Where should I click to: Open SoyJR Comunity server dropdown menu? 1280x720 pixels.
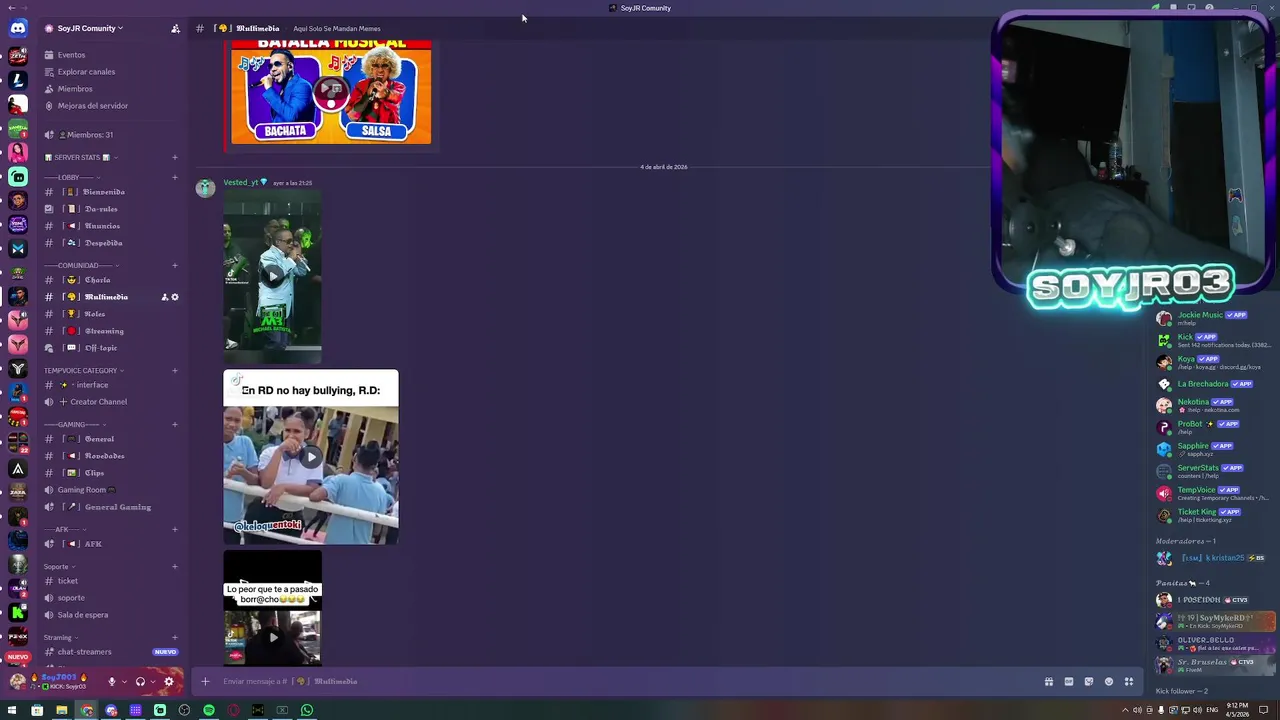(x=90, y=29)
